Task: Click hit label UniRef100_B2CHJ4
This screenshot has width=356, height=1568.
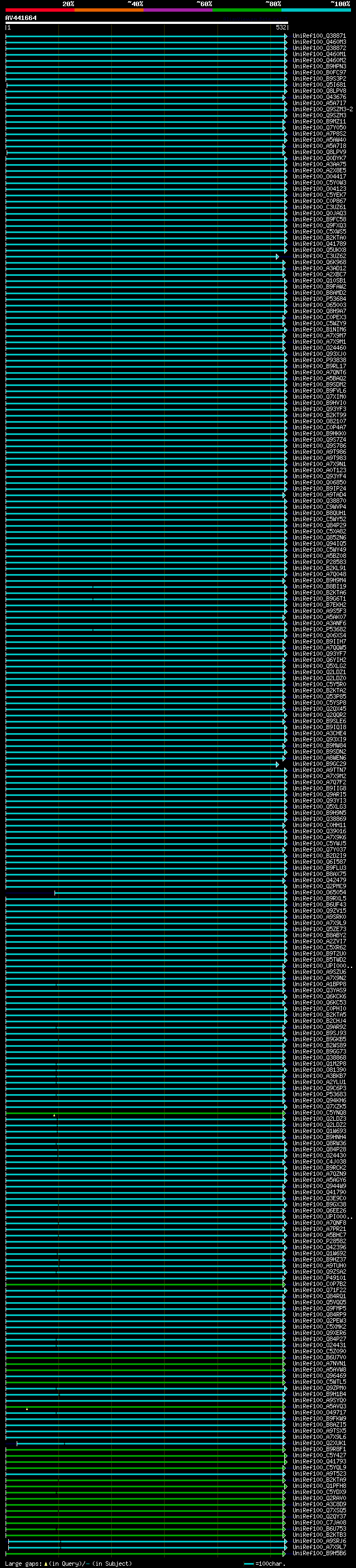Action: click(319, 1021)
